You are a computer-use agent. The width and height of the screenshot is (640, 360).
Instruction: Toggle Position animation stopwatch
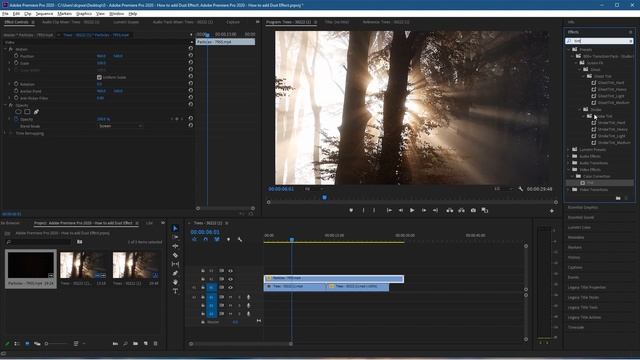pos(16,56)
